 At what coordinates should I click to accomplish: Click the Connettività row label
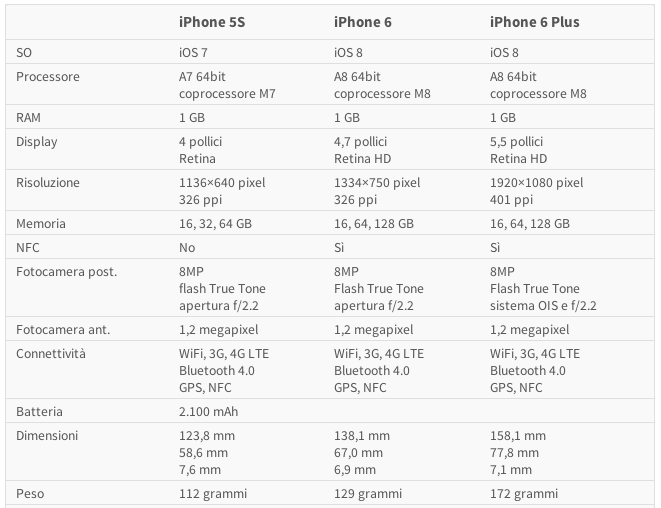click(x=51, y=354)
